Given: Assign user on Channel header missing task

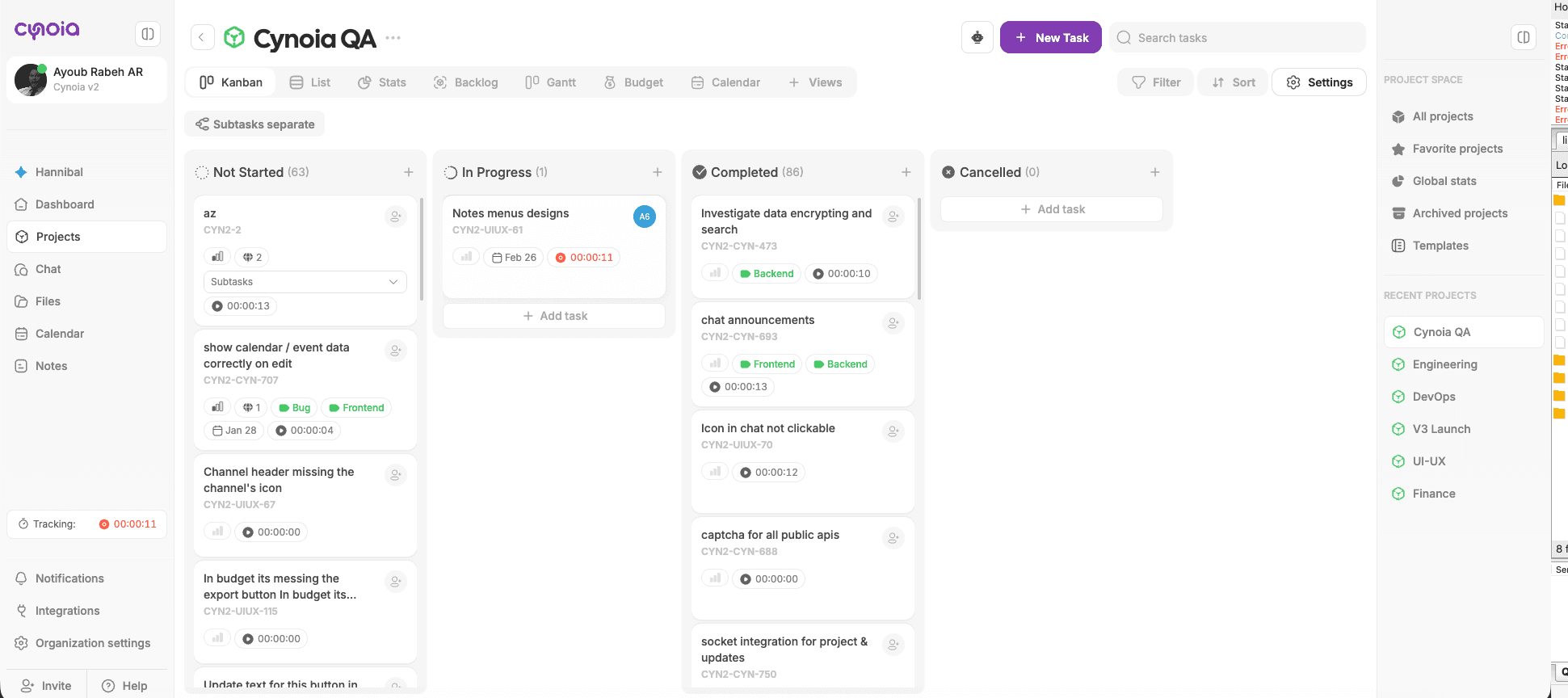Looking at the screenshot, I should pos(396,475).
